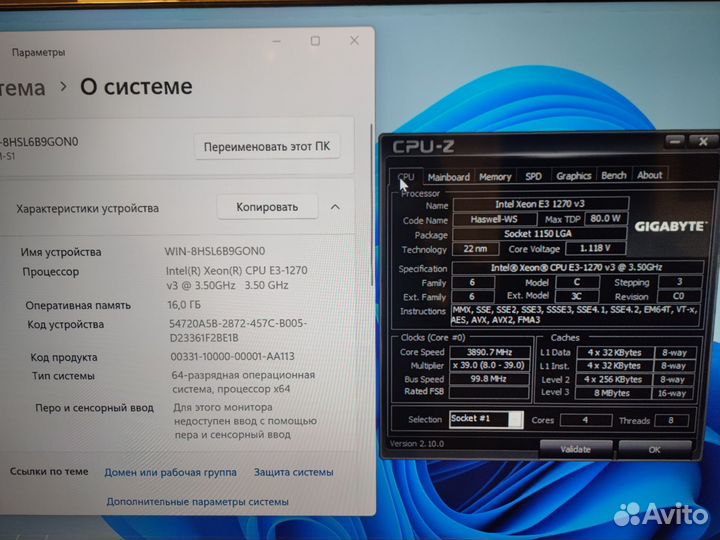The image size is (720, 540).
Task: Open the 'Домен или рабочая группа' link
Action: (x=170, y=472)
